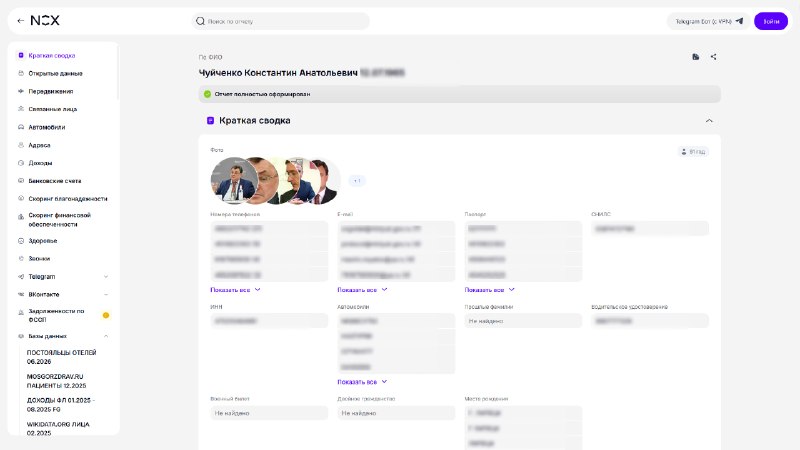
Task: Collapse the Краткая сводка section chevron
Action: pyautogui.click(x=709, y=121)
